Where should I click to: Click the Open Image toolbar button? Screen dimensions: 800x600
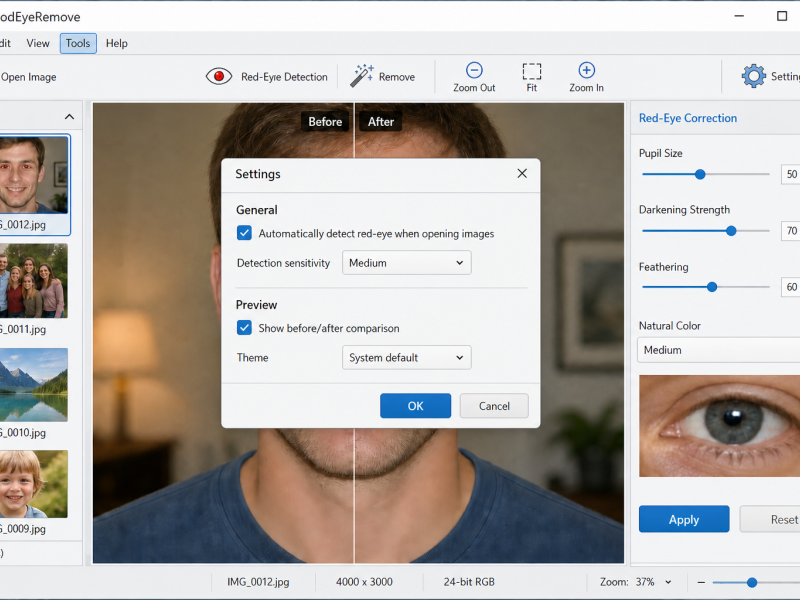click(x=28, y=77)
